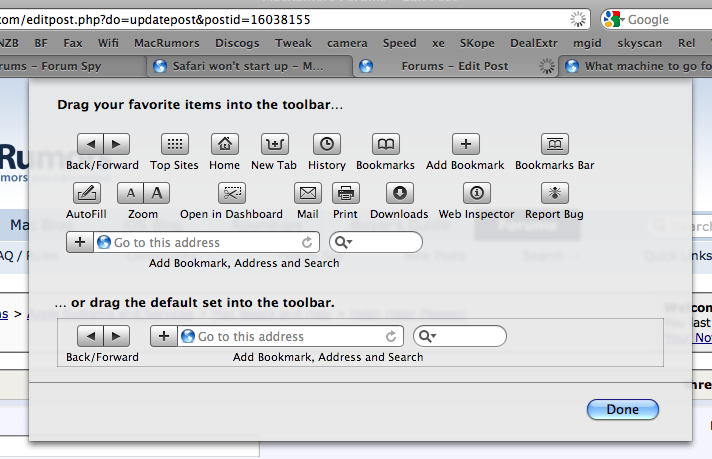Select the History clock icon
Screen dimensions: 712x459
pyautogui.click(x=327, y=144)
